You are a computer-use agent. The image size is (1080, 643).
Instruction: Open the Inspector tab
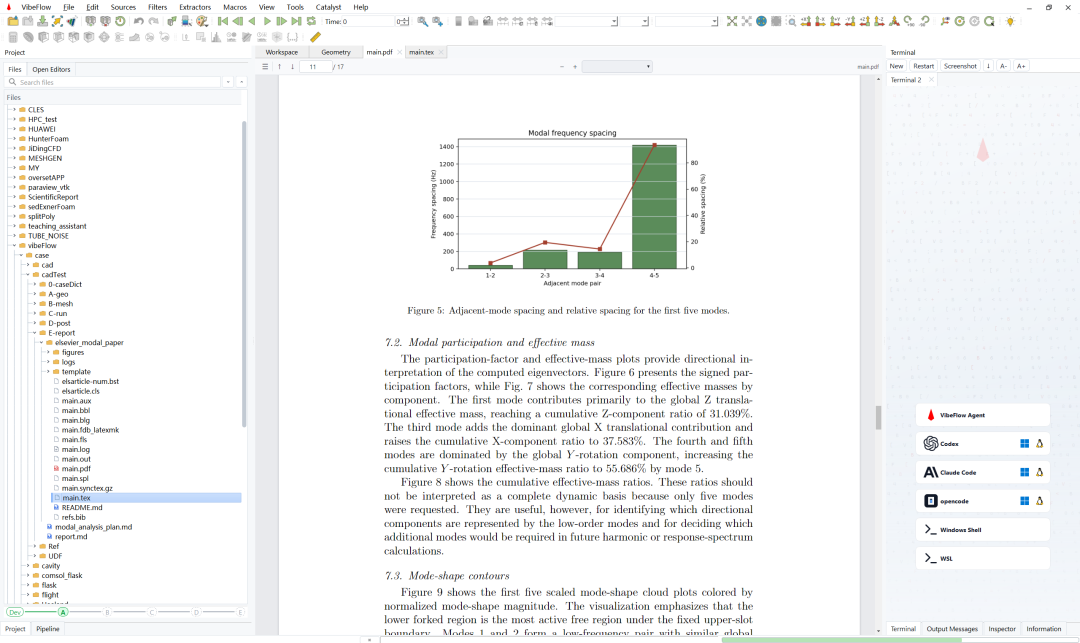pos(1001,629)
